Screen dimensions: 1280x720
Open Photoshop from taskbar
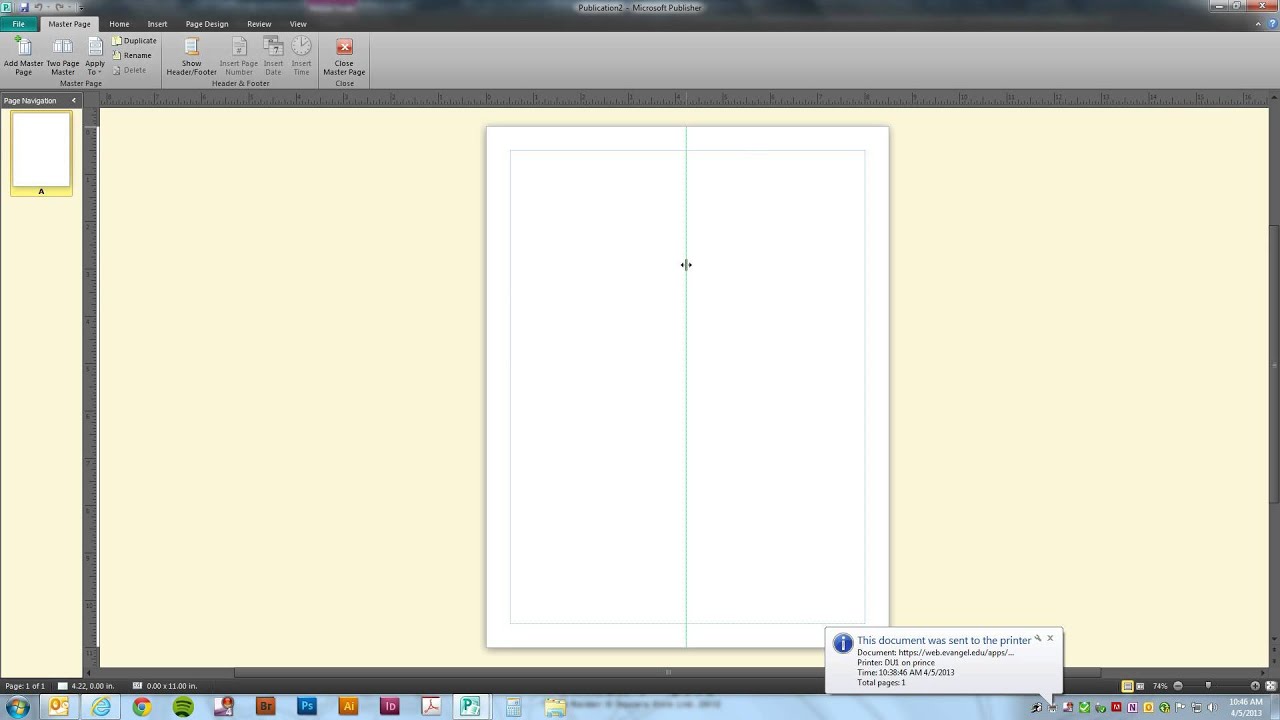(307, 707)
